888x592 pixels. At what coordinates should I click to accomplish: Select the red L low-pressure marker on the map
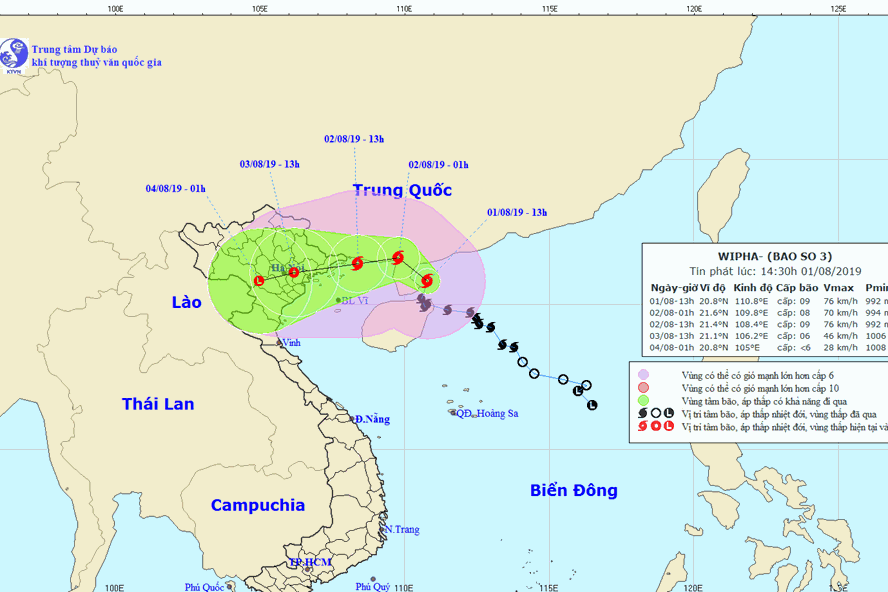coord(259,281)
